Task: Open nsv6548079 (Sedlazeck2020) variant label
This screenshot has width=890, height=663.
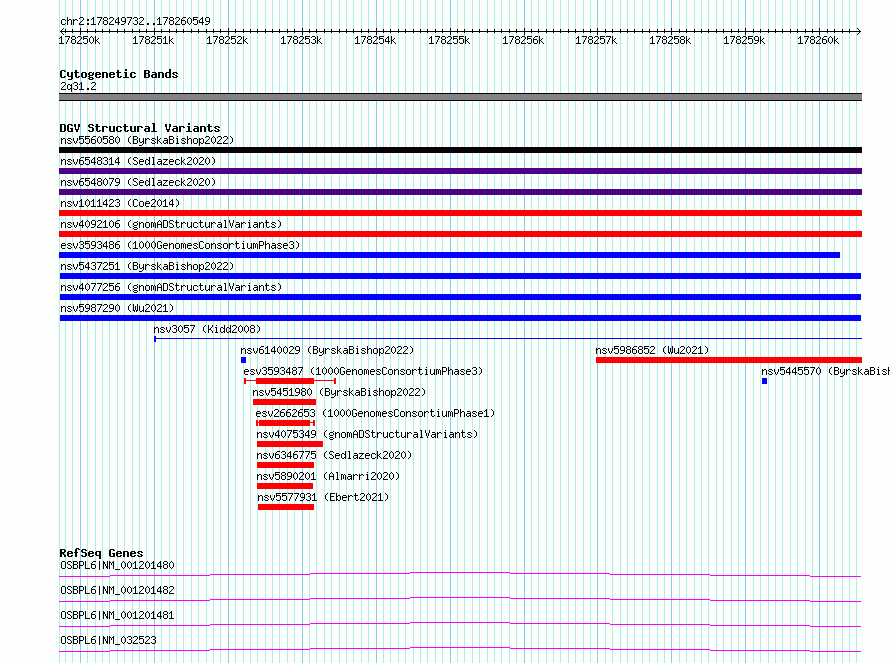Action: 138,182
